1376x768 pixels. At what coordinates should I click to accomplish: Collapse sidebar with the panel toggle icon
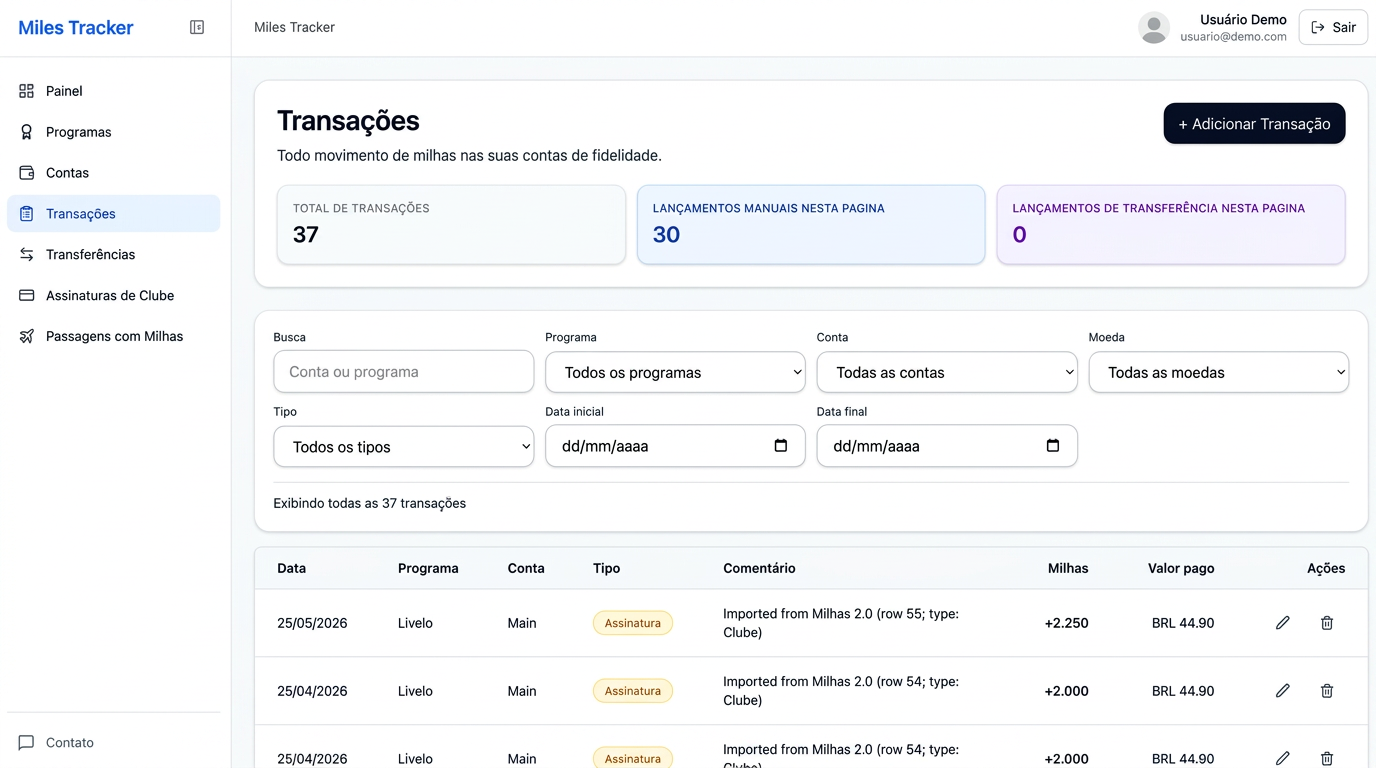(197, 27)
